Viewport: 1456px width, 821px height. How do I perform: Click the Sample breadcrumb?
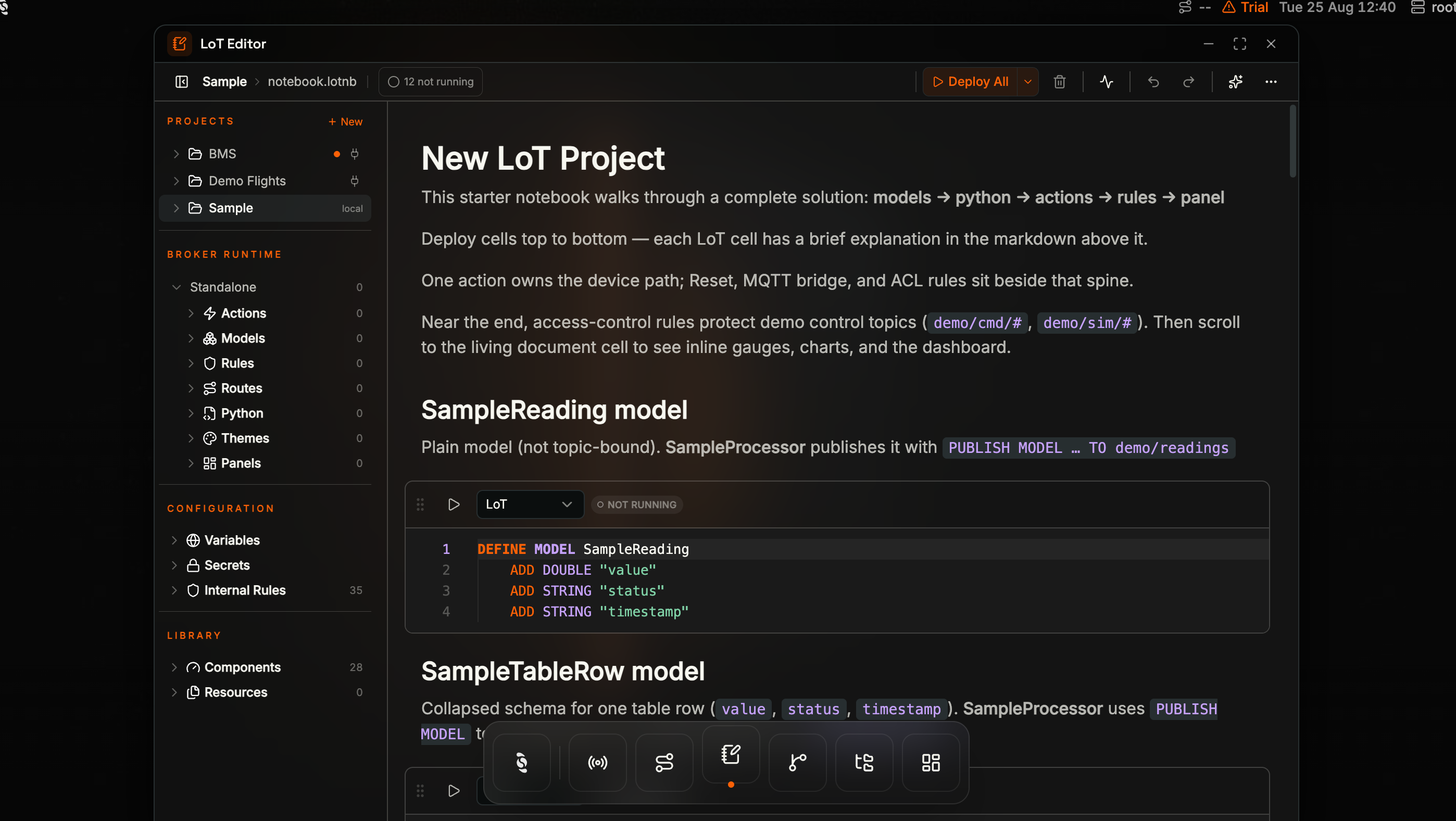[224, 81]
